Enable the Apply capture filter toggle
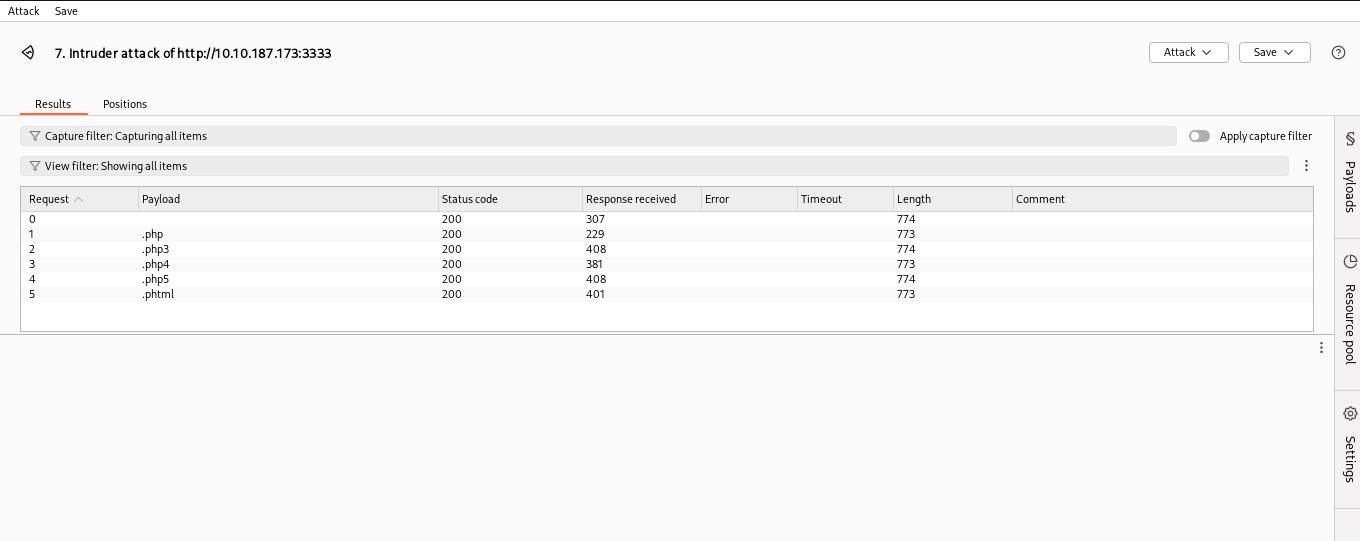 [x=1199, y=136]
